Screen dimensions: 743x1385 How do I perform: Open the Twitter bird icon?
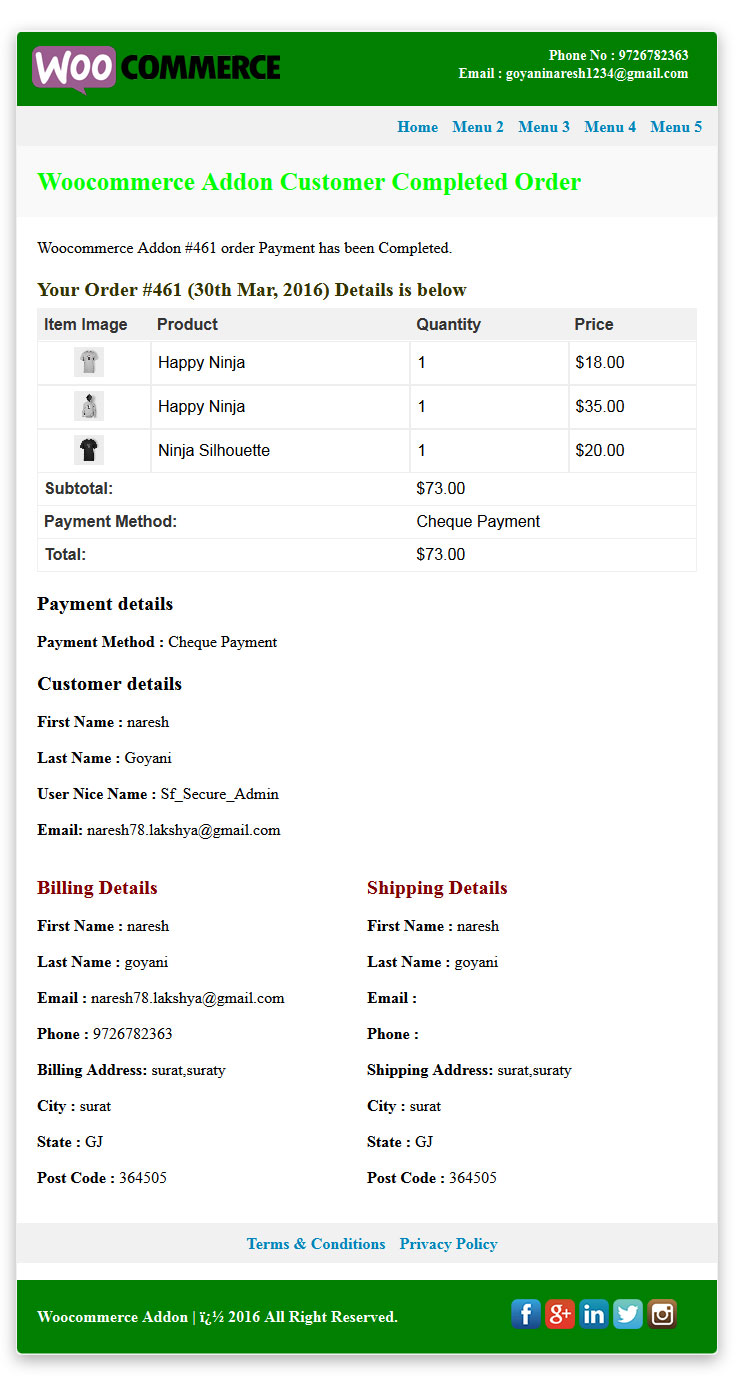click(x=628, y=1314)
